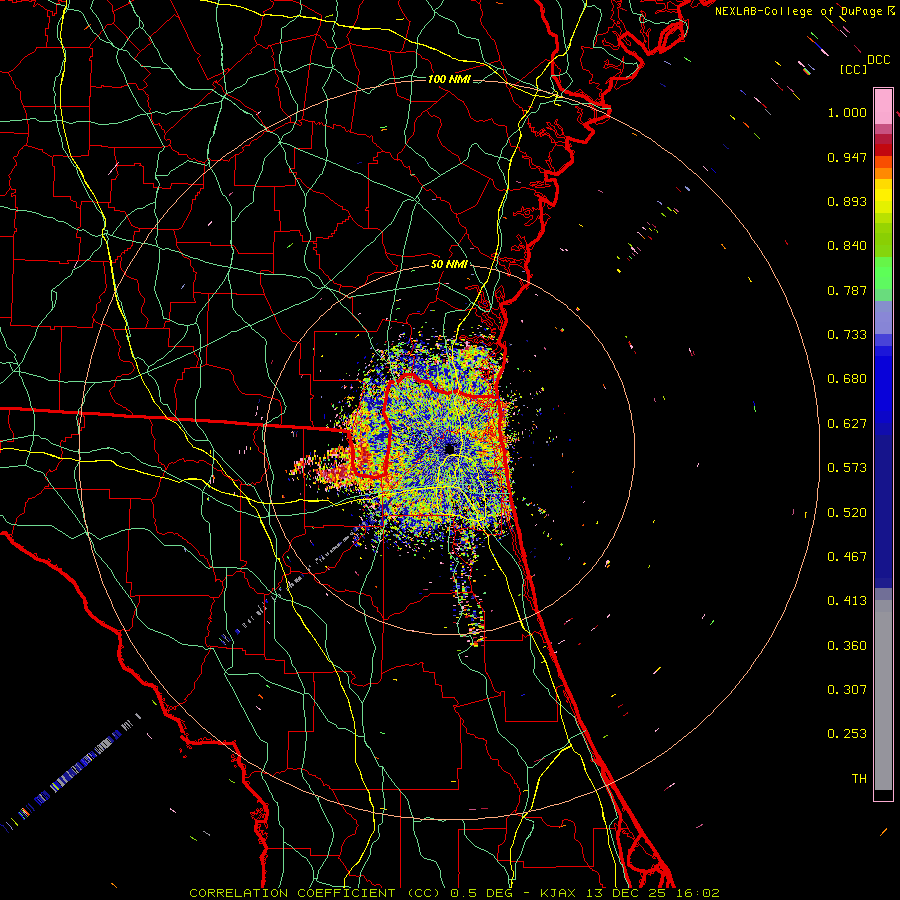Click the 0.947 scale value
This screenshot has width=900, height=900.
coord(847,157)
